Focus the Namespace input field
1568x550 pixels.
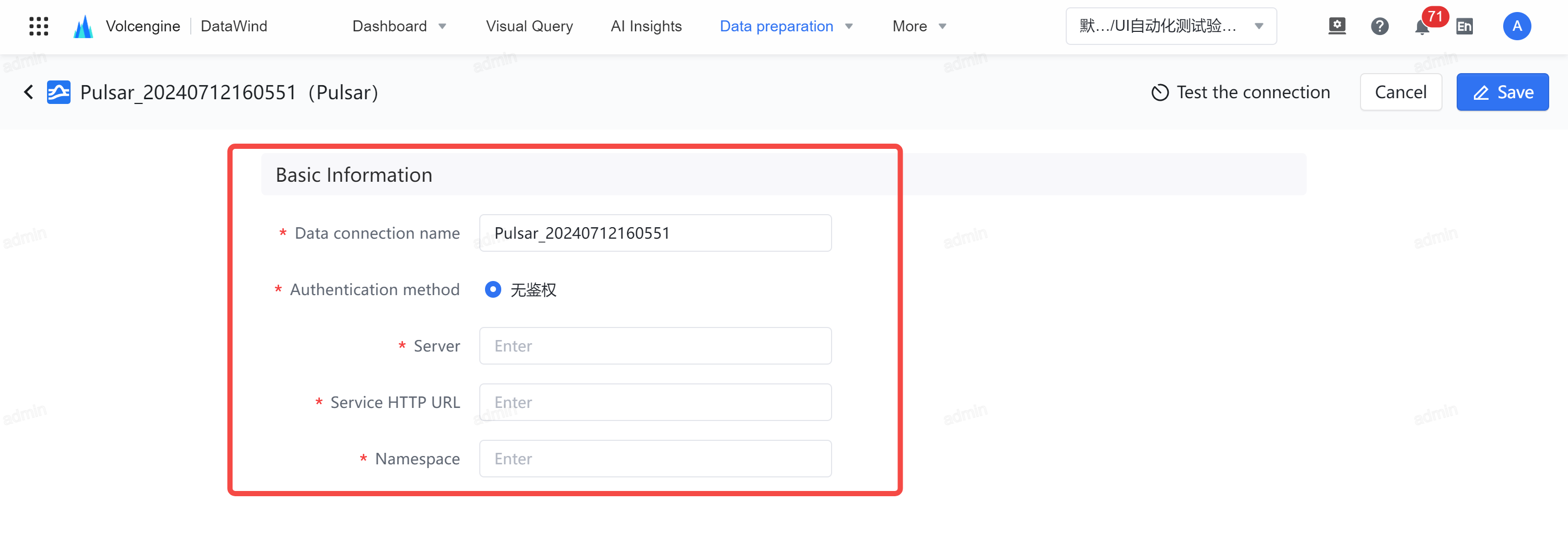655,459
